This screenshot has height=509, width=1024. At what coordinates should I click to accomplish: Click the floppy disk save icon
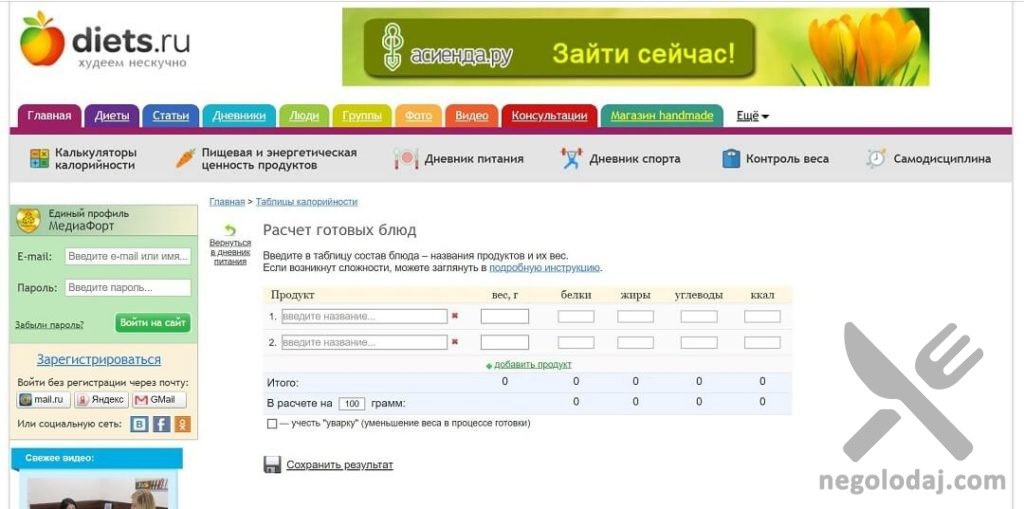pos(272,465)
